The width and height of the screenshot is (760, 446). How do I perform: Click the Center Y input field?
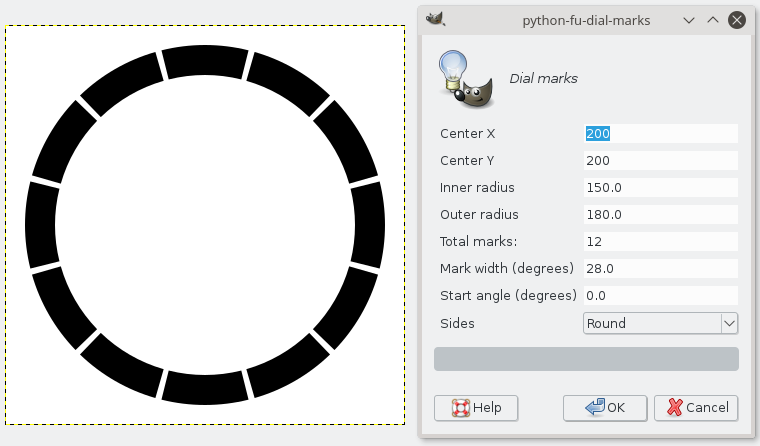661,160
